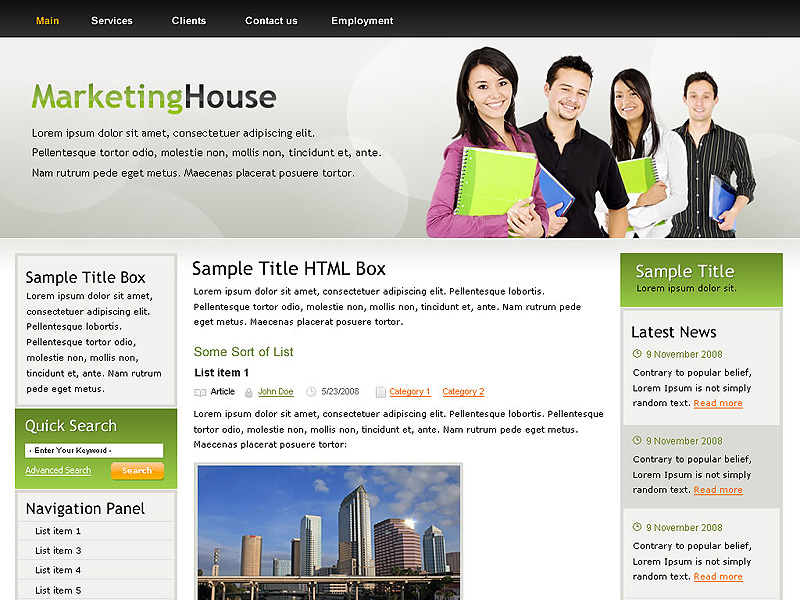Image resolution: width=800 pixels, height=600 pixels.
Task: Open the John Doe author link
Action: pyautogui.click(x=276, y=392)
